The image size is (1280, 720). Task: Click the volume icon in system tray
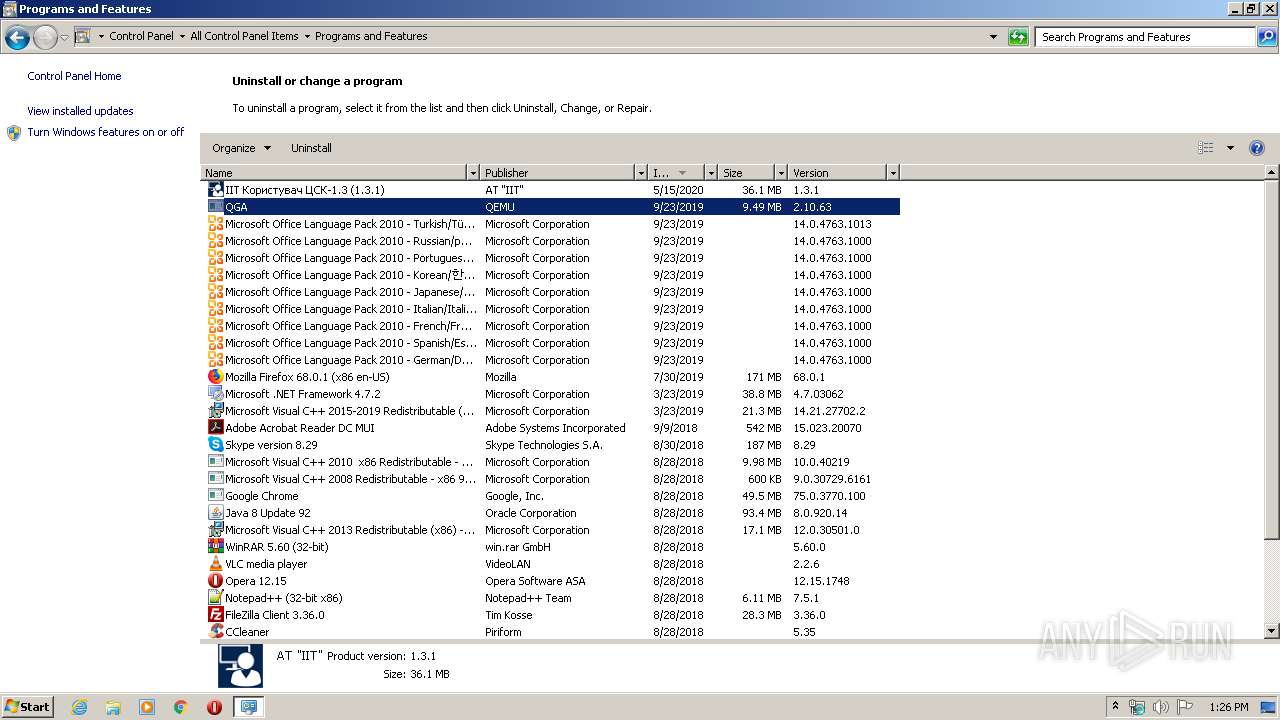1161,707
